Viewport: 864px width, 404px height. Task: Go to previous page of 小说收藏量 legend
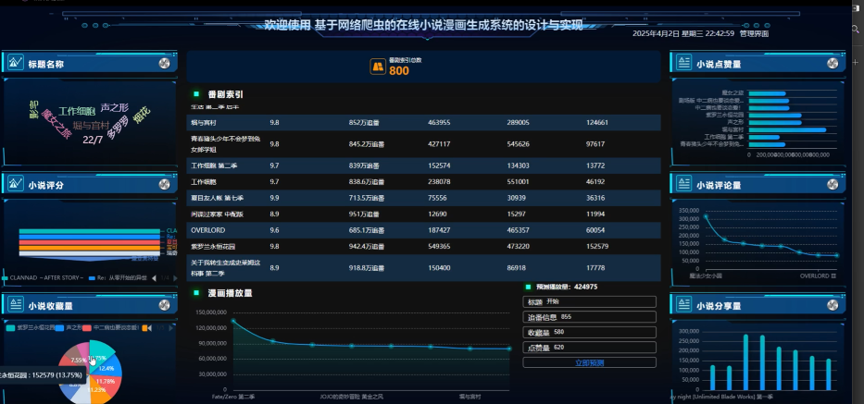coord(150,328)
